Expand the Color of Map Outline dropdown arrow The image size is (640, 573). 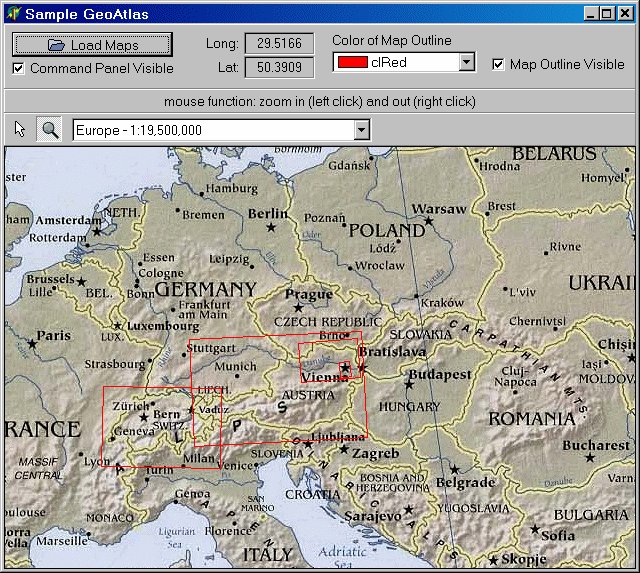tap(466, 63)
